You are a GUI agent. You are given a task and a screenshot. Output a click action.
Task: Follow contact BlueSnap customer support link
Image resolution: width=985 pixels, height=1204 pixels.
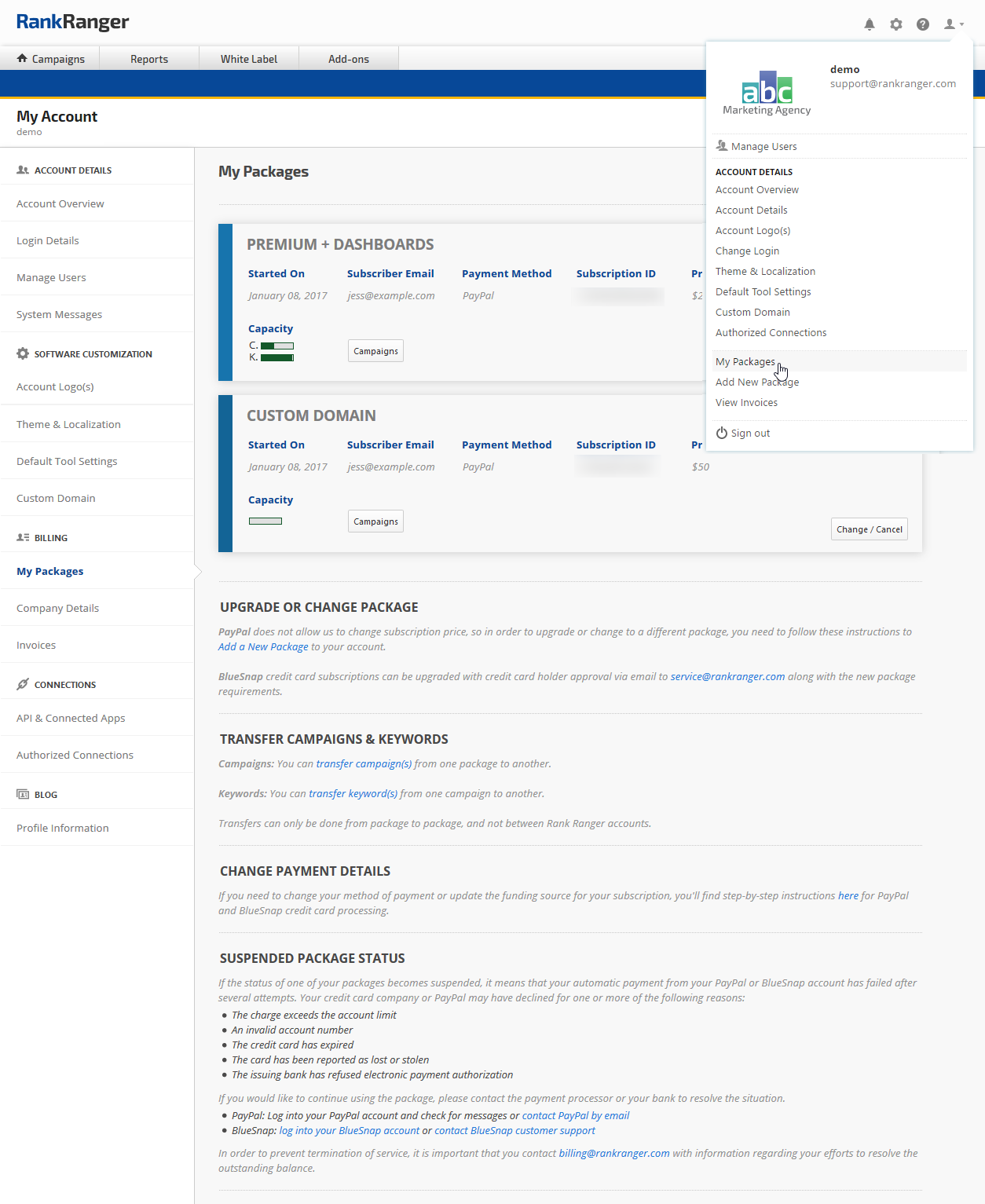(514, 1131)
